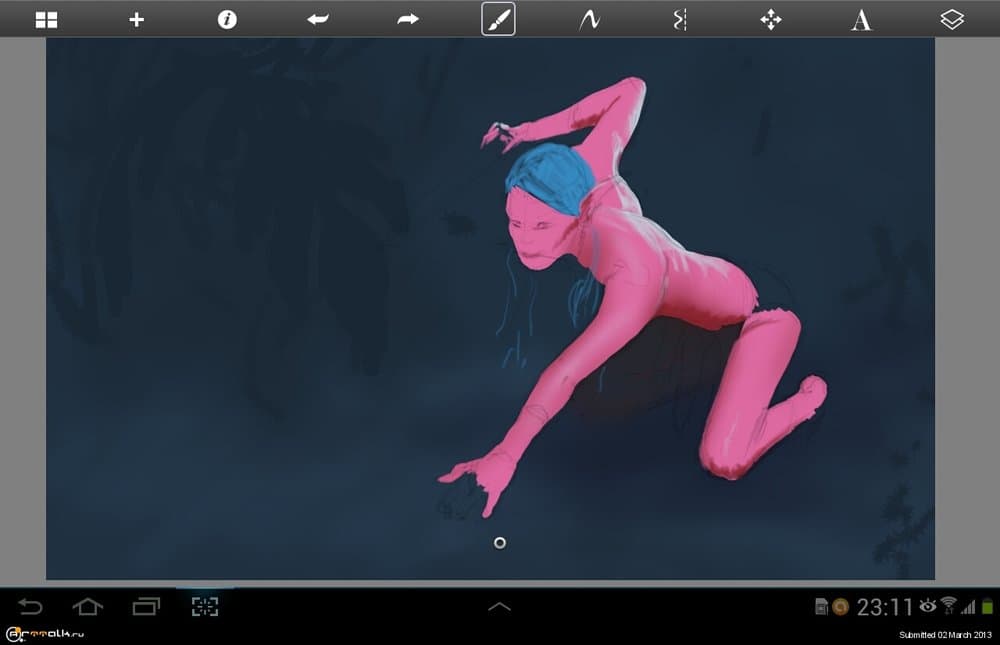Tap the screen capture taskbar icon
The image size is (1000, 645).
(203, 606)
